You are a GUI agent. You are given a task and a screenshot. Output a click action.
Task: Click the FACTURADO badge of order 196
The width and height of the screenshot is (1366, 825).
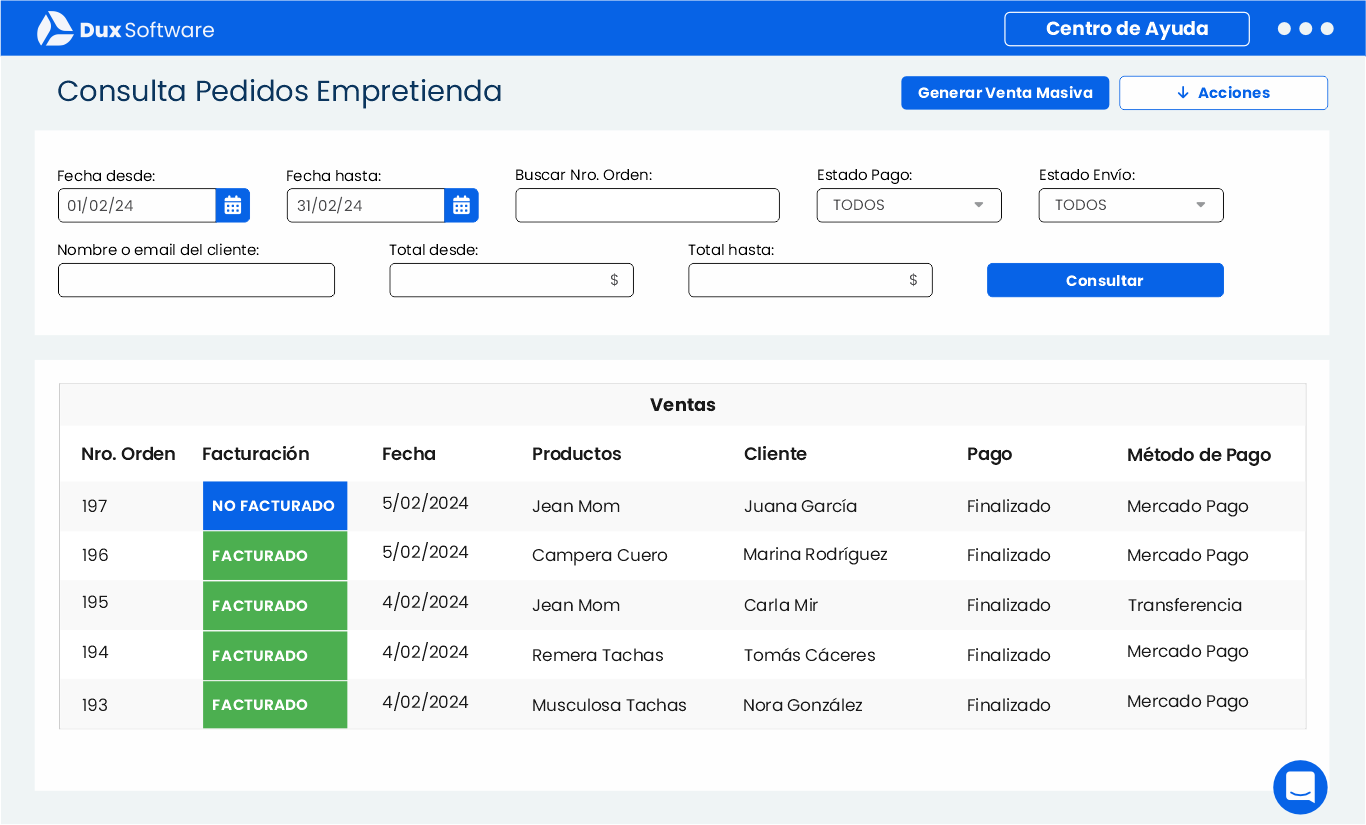pos(275,555)
